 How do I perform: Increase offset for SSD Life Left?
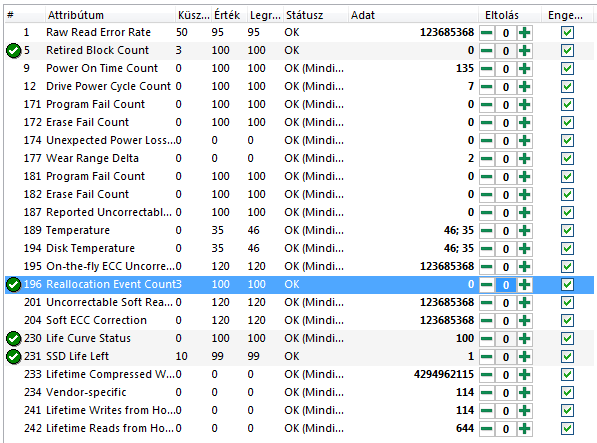point(525,357)
